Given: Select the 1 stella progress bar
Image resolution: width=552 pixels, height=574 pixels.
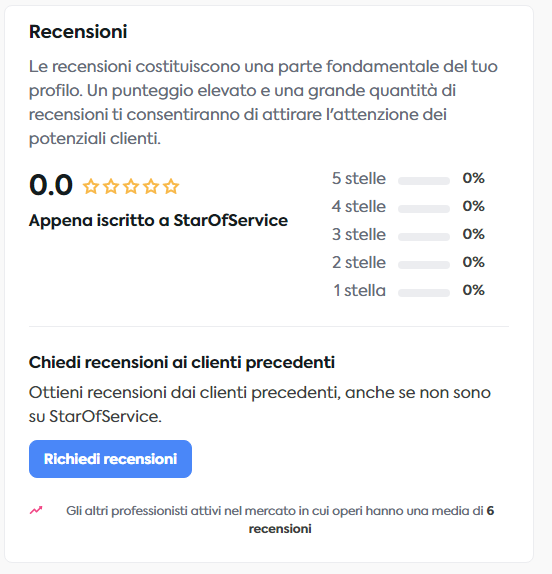Looking at the screenshot, I should 424,293.
